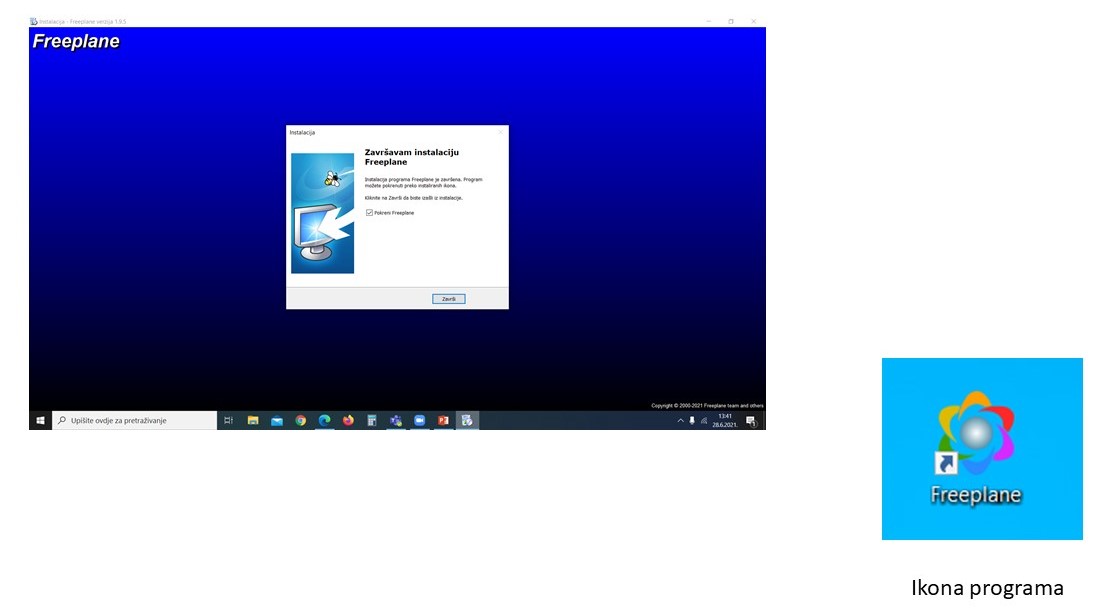Launch Google Chrome from the taskbar
1109x616 pixels.
[x=301, y=420]
